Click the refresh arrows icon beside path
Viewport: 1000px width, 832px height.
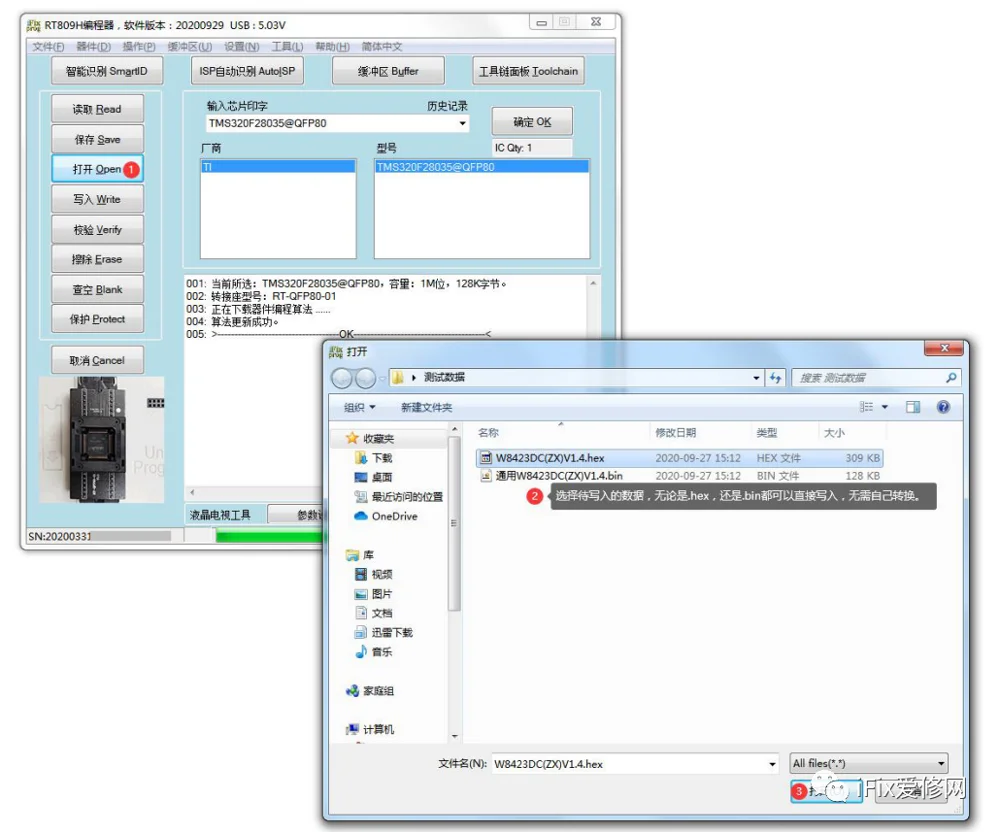pyautogui.click(x=775, y=377)
